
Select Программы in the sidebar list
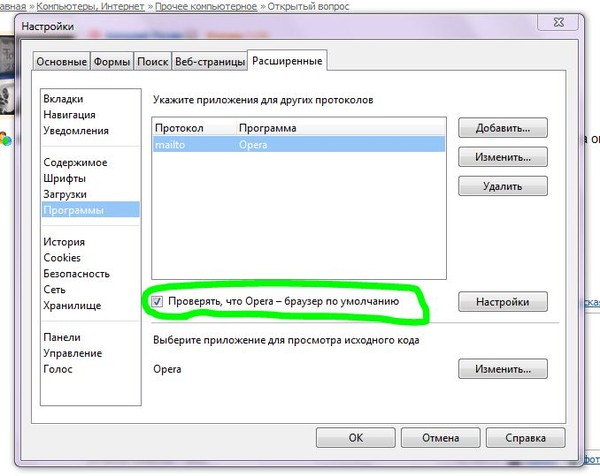click(x=91, y=210)
